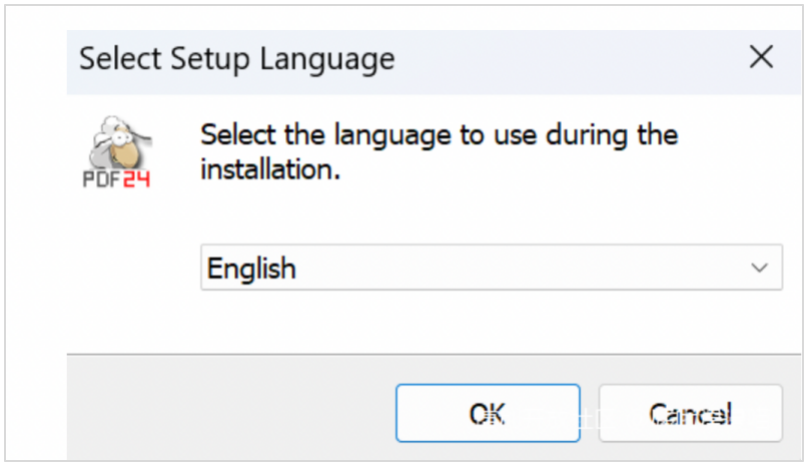Screen dimensions: 808x468
Task: Cancel the setup language selection
Action: pos(690,413)
